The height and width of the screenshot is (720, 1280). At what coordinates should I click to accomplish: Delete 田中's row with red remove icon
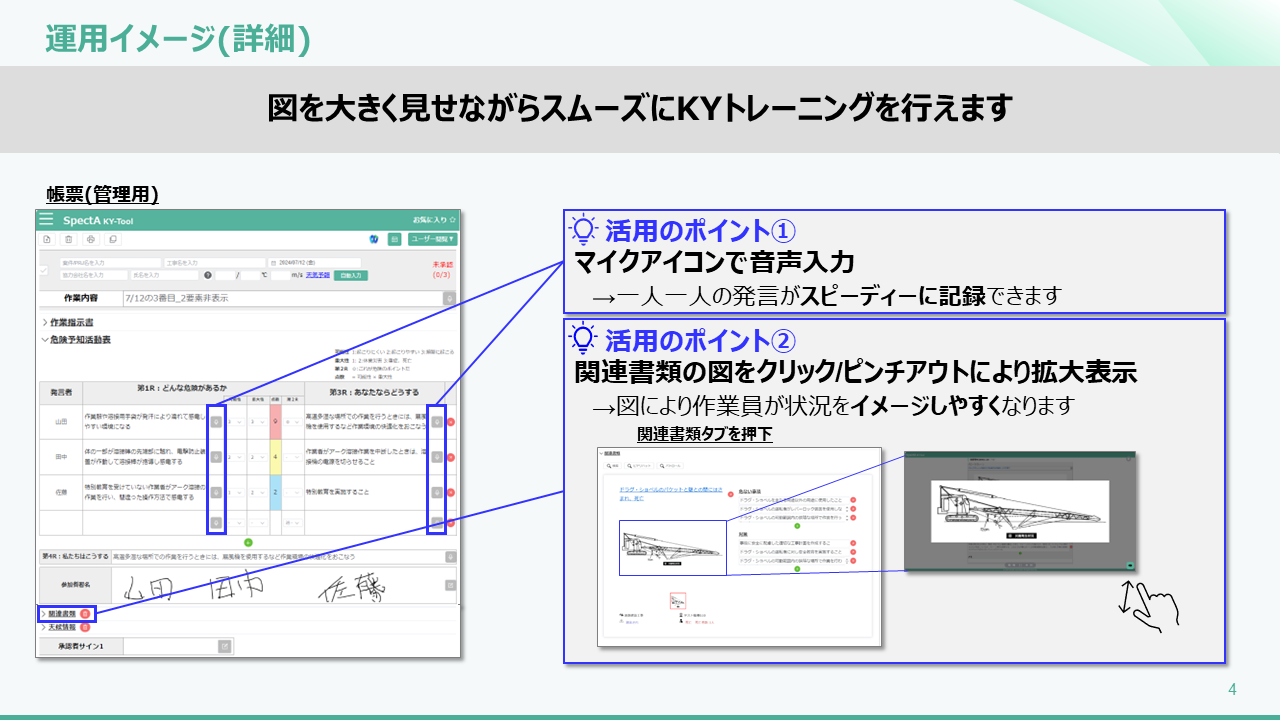451,457
